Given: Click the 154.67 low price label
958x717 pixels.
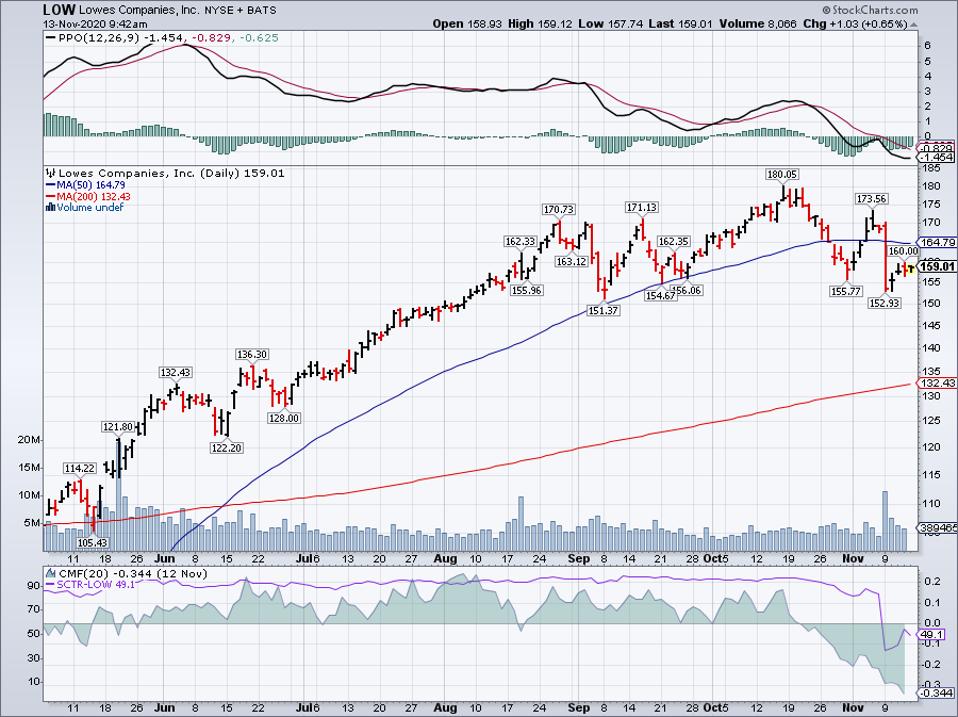Looking at the screenshot, I should (x=661, y=296).
